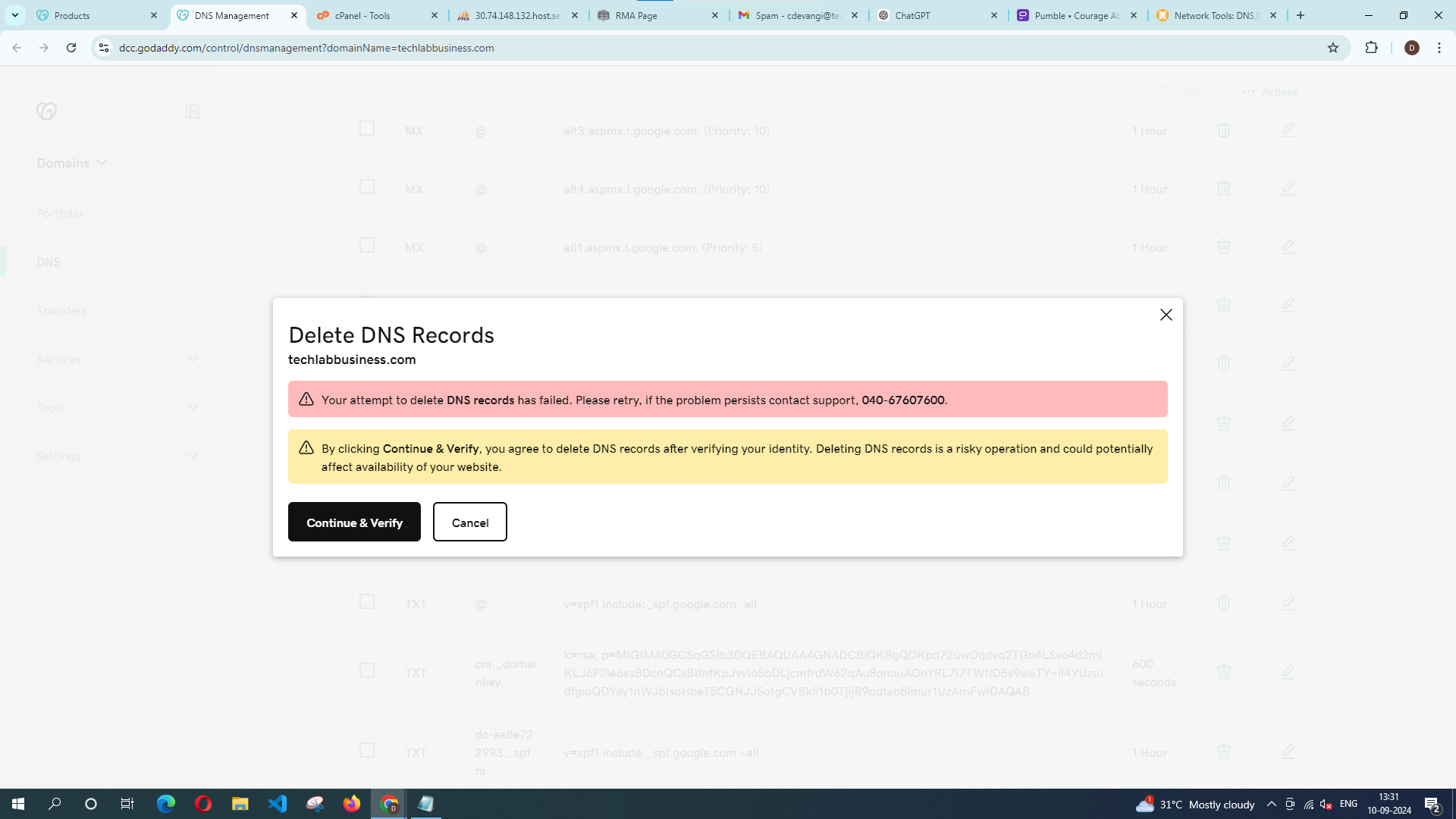Image resolution: width=1456 pixels, height=819 pixels.
Task: Open Transfers in the sidebar
Action: point(61,311)
